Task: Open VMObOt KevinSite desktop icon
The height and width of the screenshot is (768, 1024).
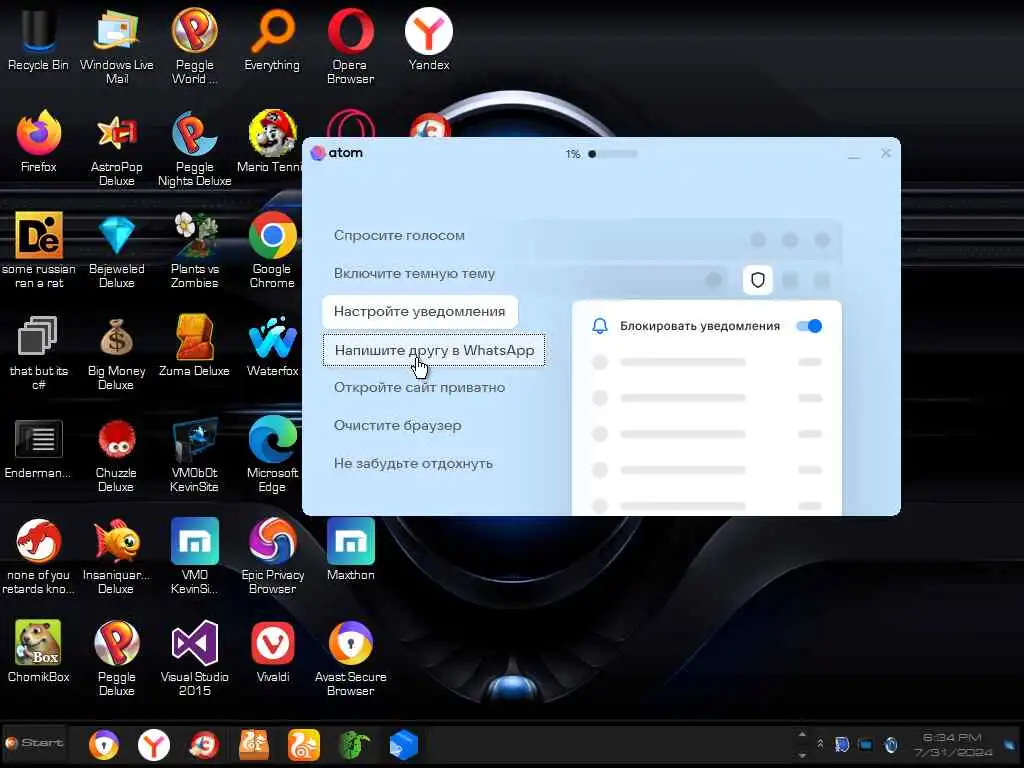Action: (x=195, y=453)
